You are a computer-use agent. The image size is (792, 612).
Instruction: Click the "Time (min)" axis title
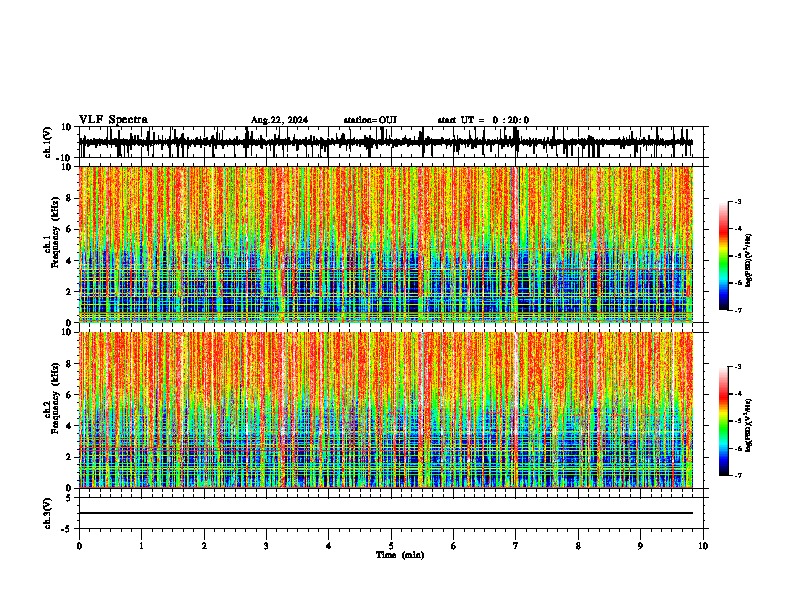[x=400, y=555]
